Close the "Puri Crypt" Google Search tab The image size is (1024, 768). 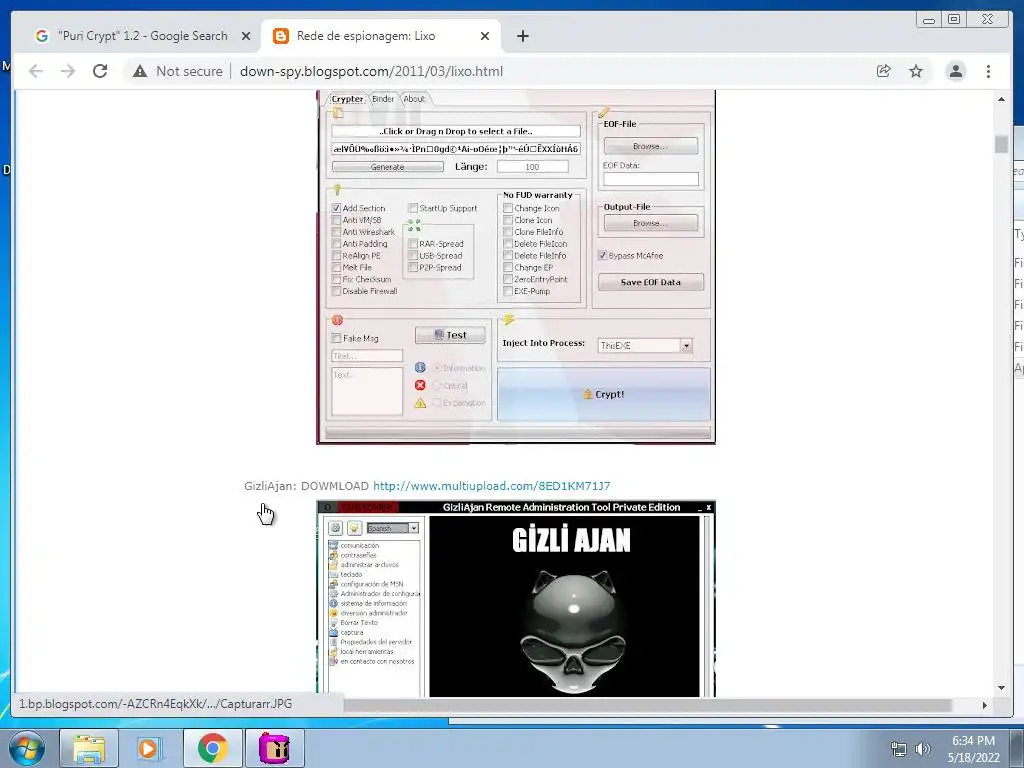(246, 36)
